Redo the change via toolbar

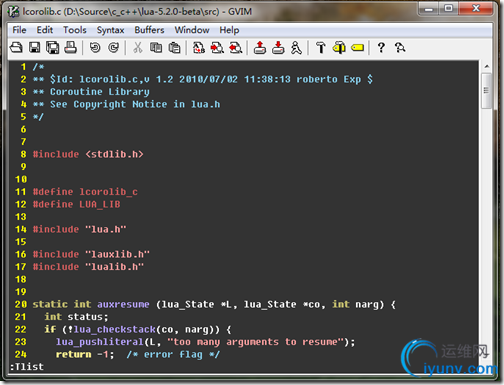coord(113,48)
